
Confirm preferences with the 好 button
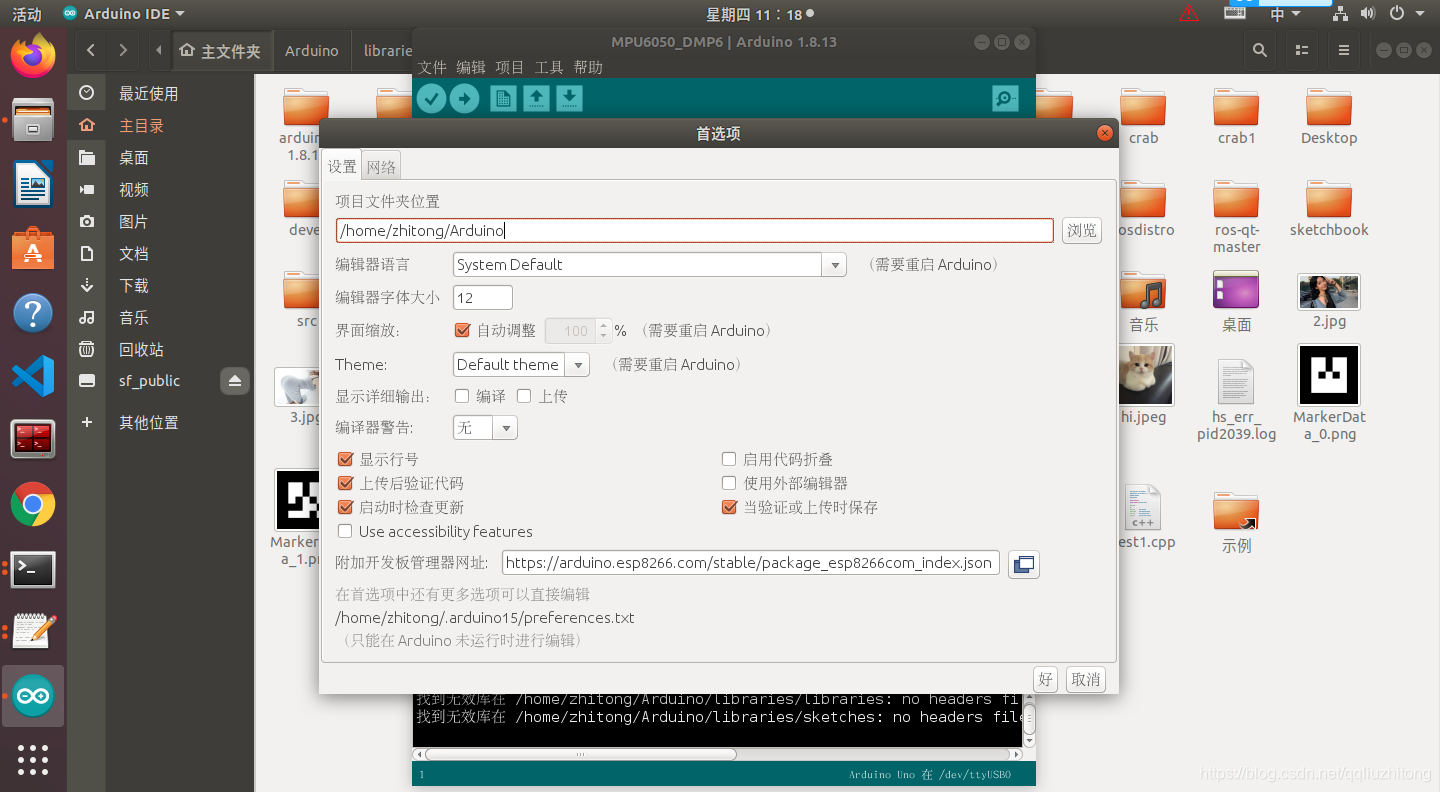1045,679
